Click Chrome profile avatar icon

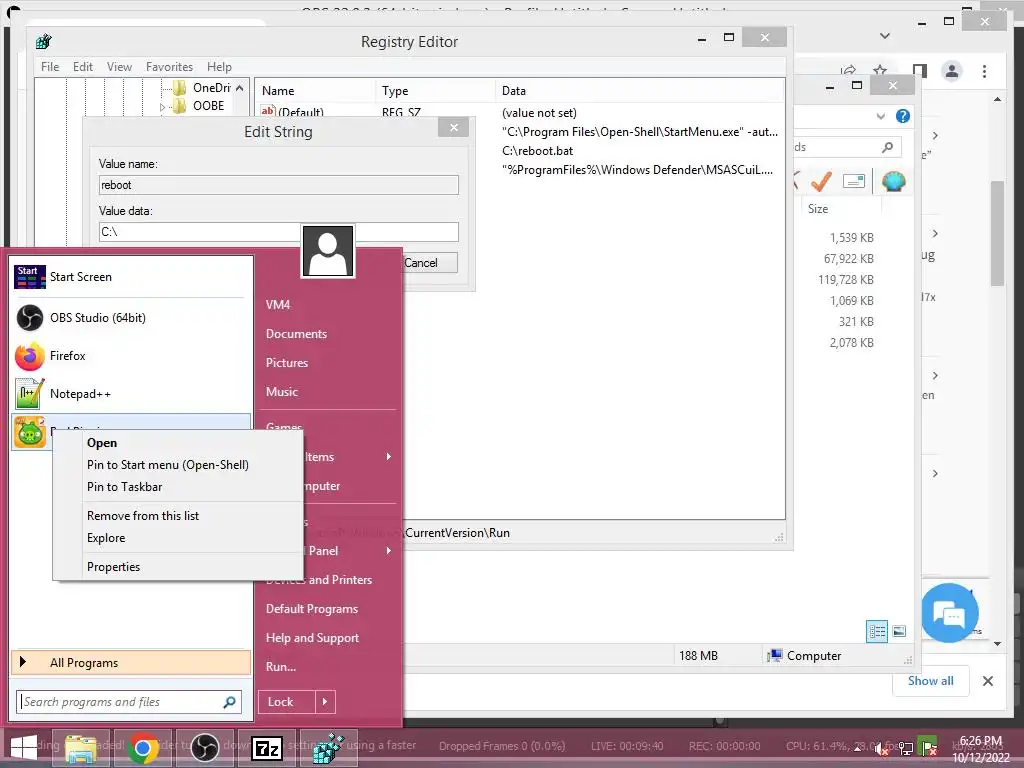[x=952, y=71]
